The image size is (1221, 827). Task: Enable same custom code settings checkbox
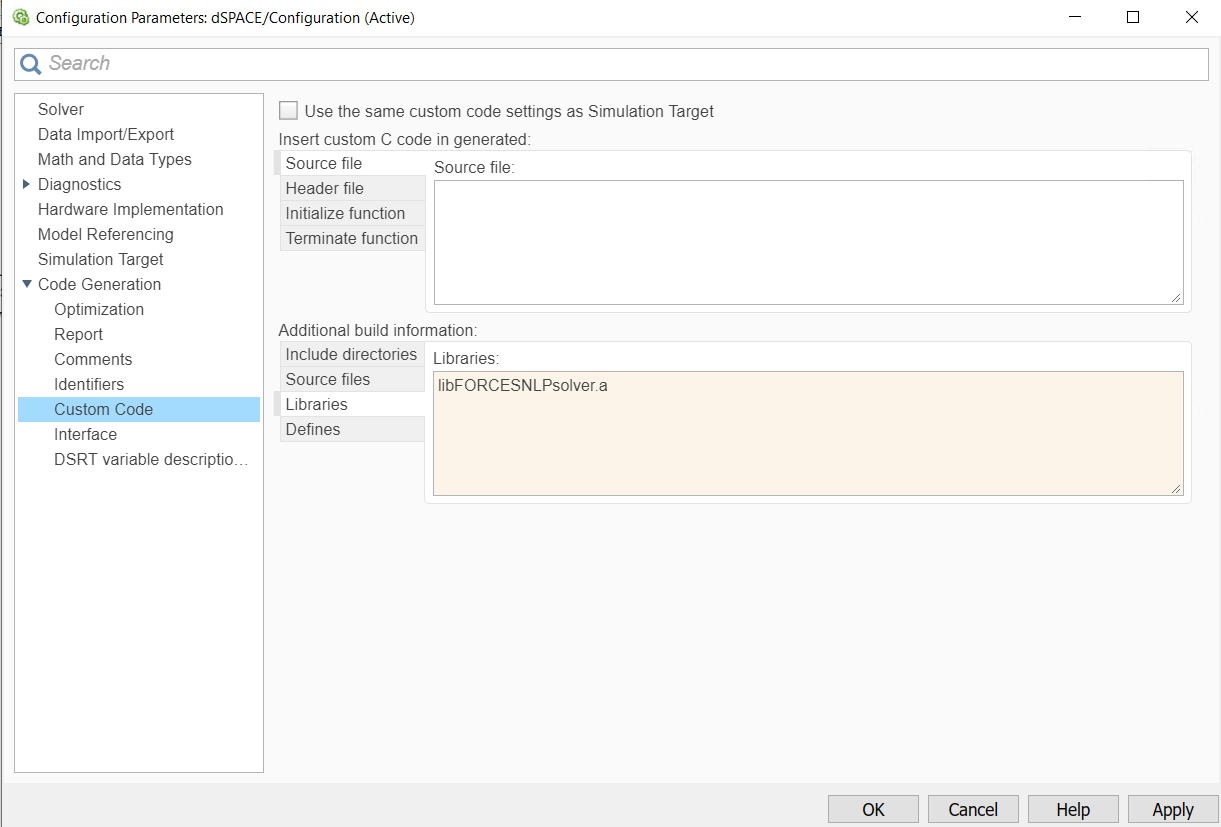[288, 111]
